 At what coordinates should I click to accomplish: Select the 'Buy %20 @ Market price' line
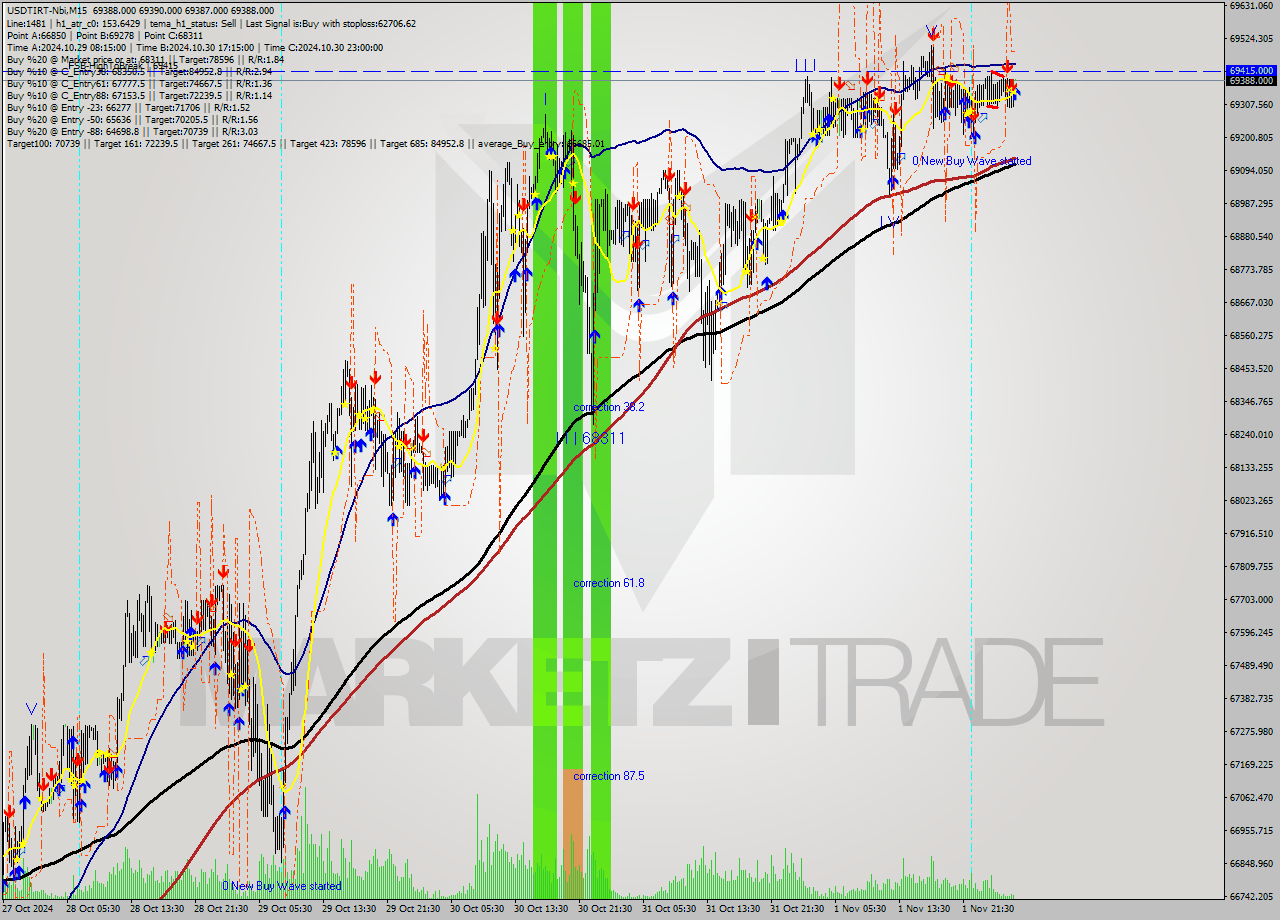coord(145,59)
